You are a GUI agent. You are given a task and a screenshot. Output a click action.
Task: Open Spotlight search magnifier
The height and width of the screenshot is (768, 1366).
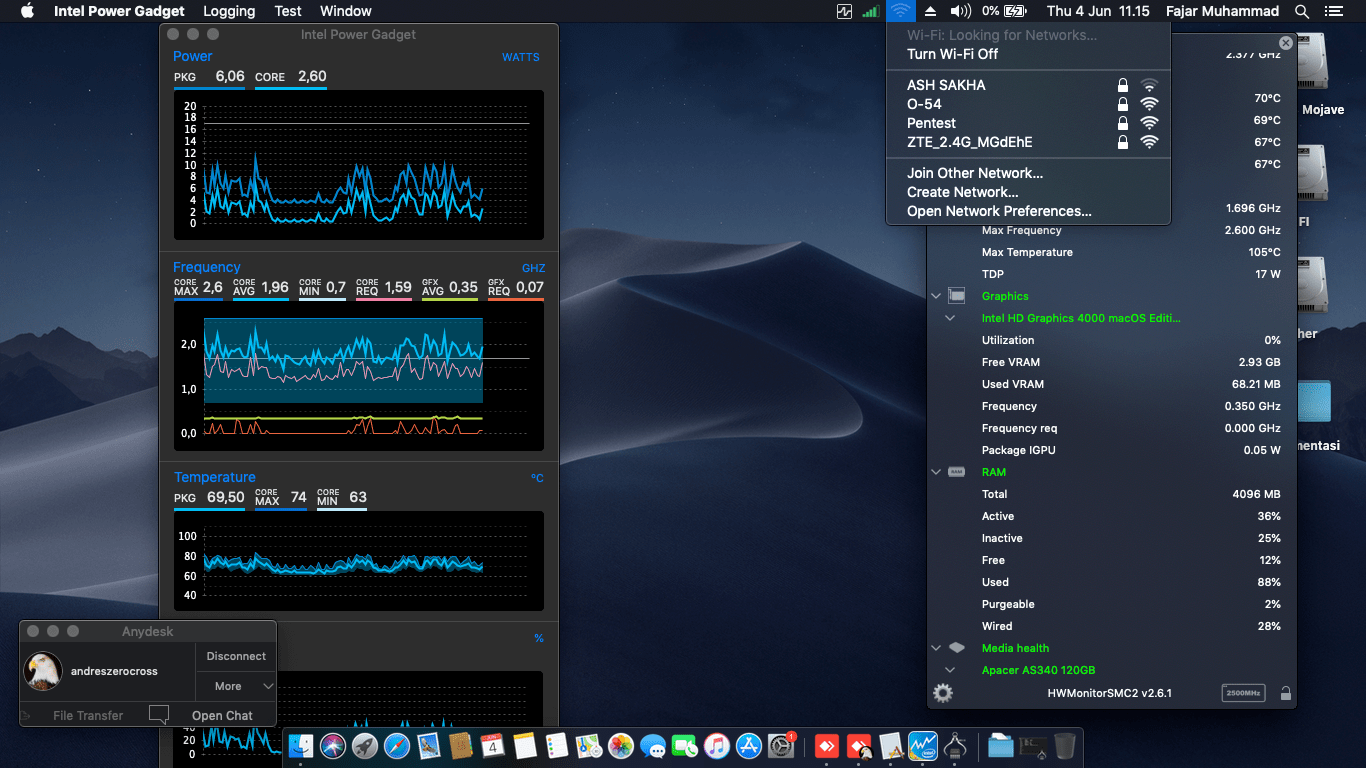[1302, 11]
